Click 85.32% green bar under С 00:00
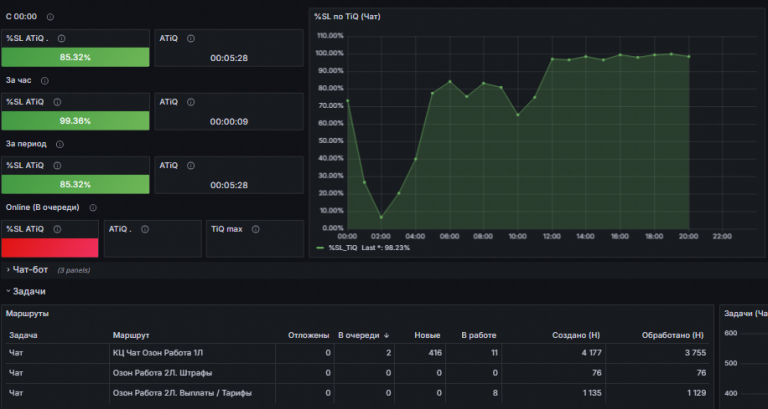The image size is (768, 409). click(x=75, y=57)
